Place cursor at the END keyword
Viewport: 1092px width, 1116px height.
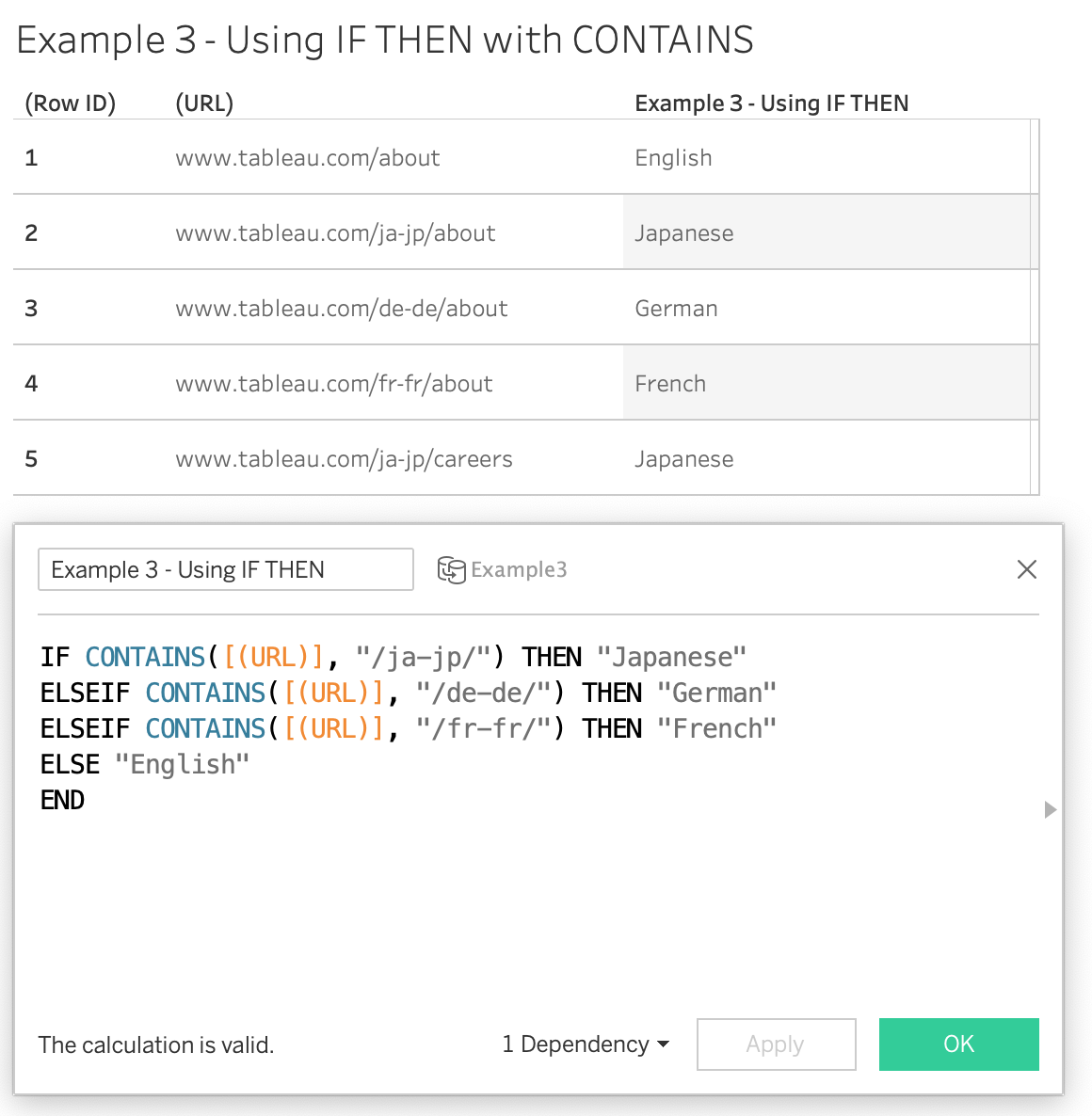(x=62, y=801)
